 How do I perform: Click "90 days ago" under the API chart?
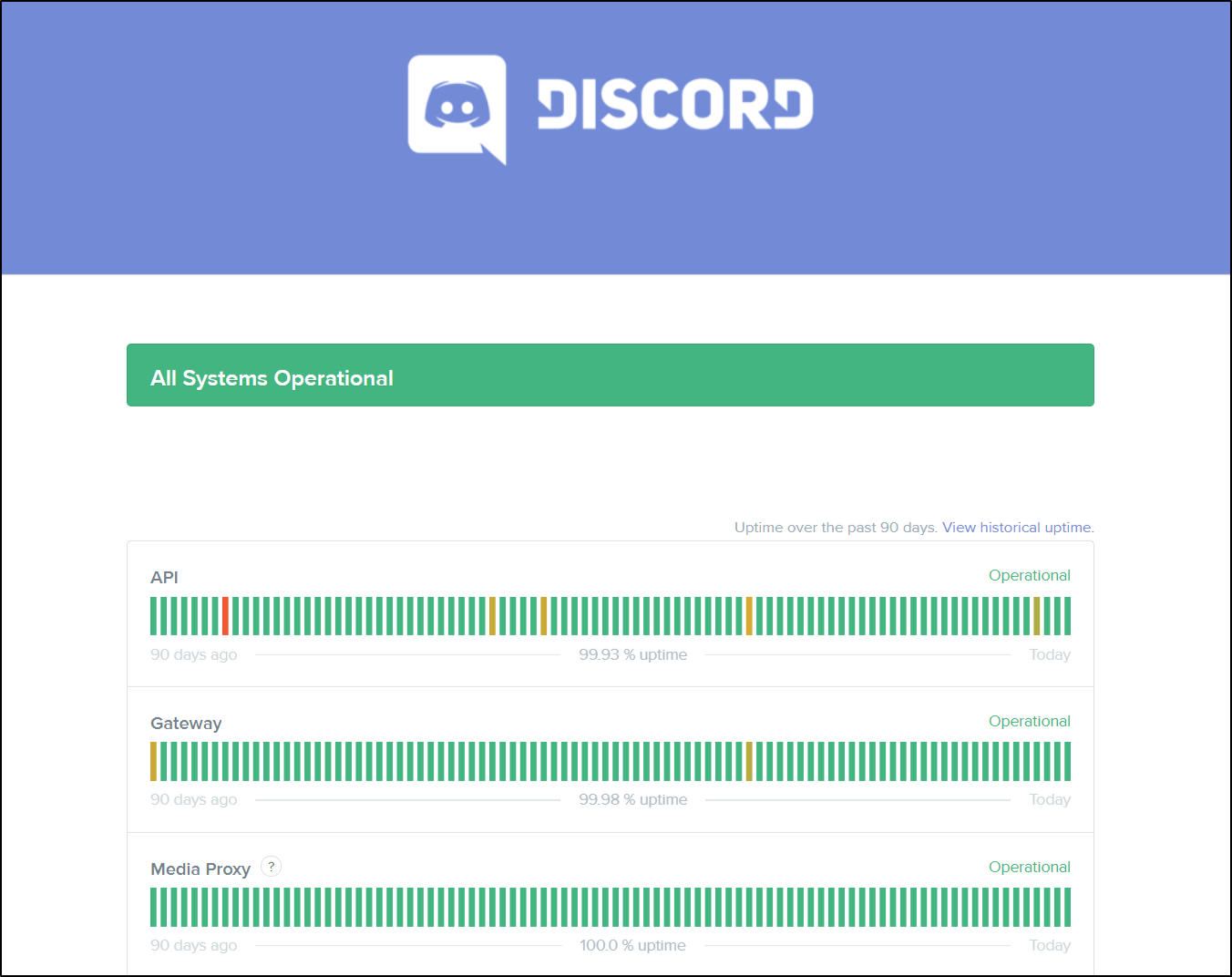194,654
